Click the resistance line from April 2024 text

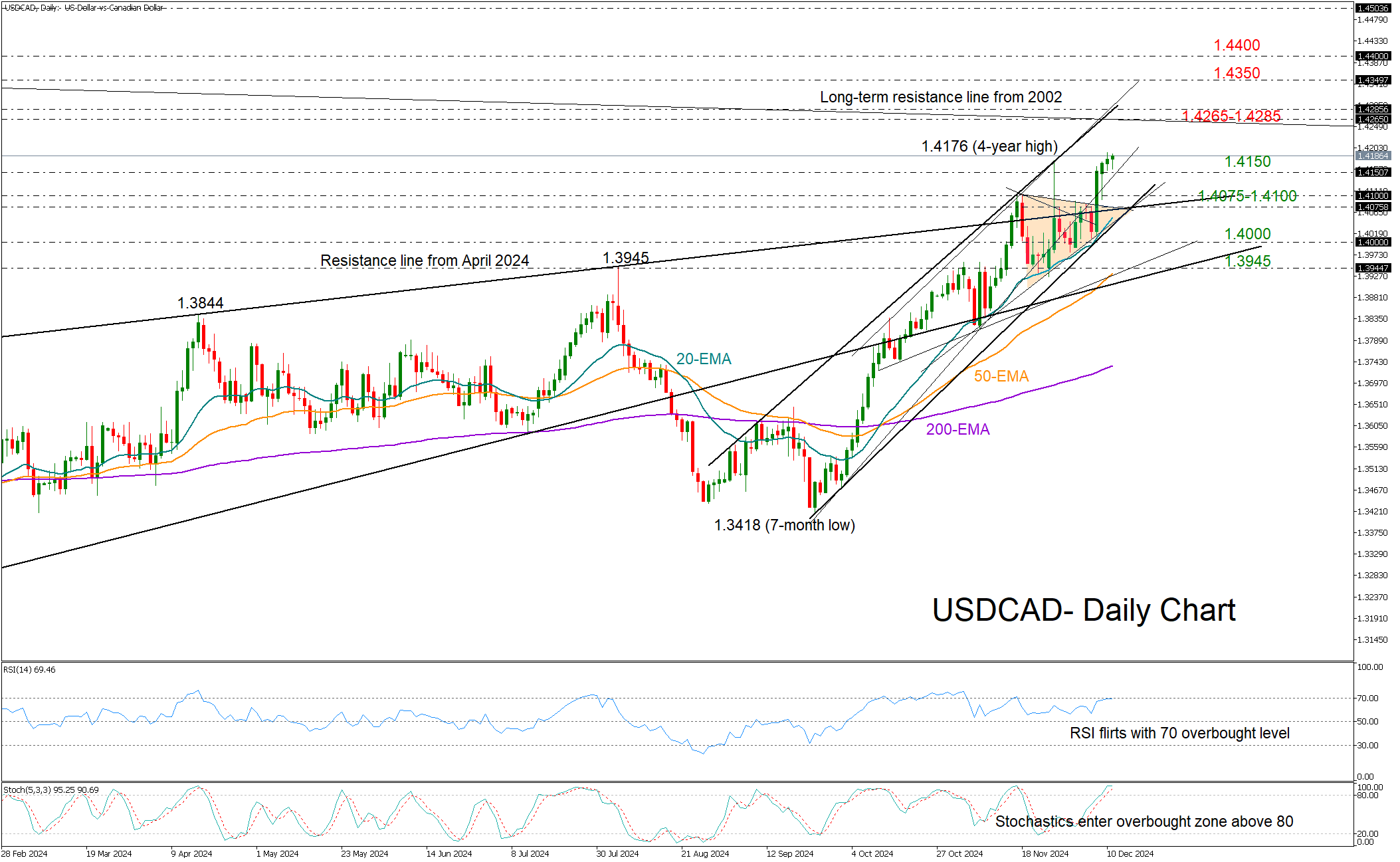(x=425, y=261)
